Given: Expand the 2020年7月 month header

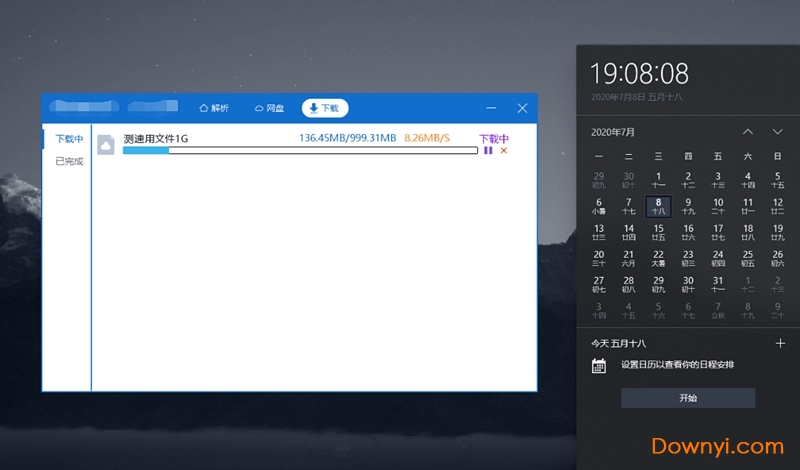Looking at the screenshot, I should point(613,132).
